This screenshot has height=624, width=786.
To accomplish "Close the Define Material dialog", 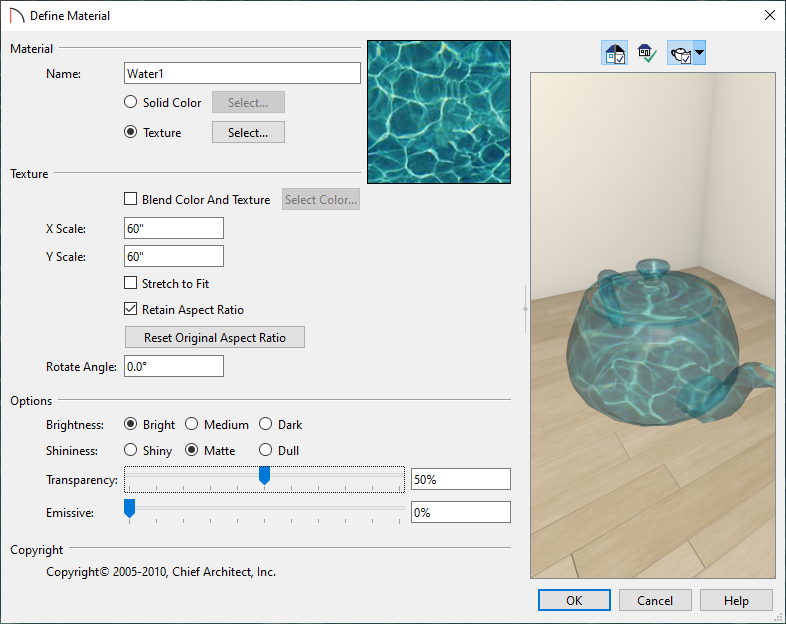I will [x=769, y=15].
